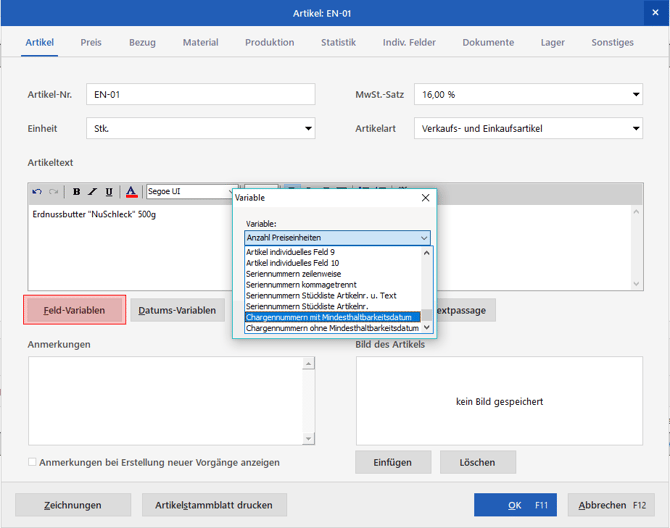Click down arrow of variable list scrollbar
670x528 pixels.
[x=426, y=328]
